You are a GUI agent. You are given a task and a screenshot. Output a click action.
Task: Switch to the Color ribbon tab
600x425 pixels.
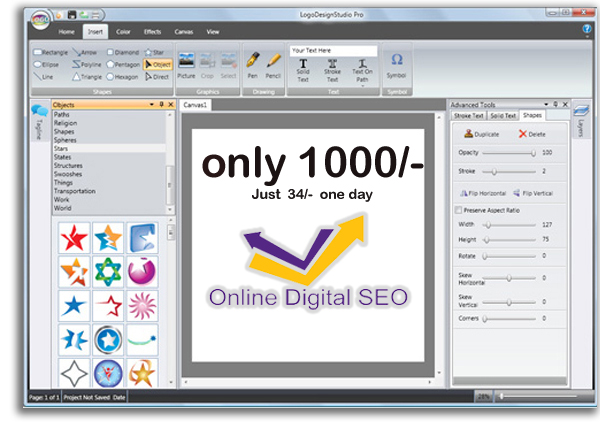click(123, 32)
